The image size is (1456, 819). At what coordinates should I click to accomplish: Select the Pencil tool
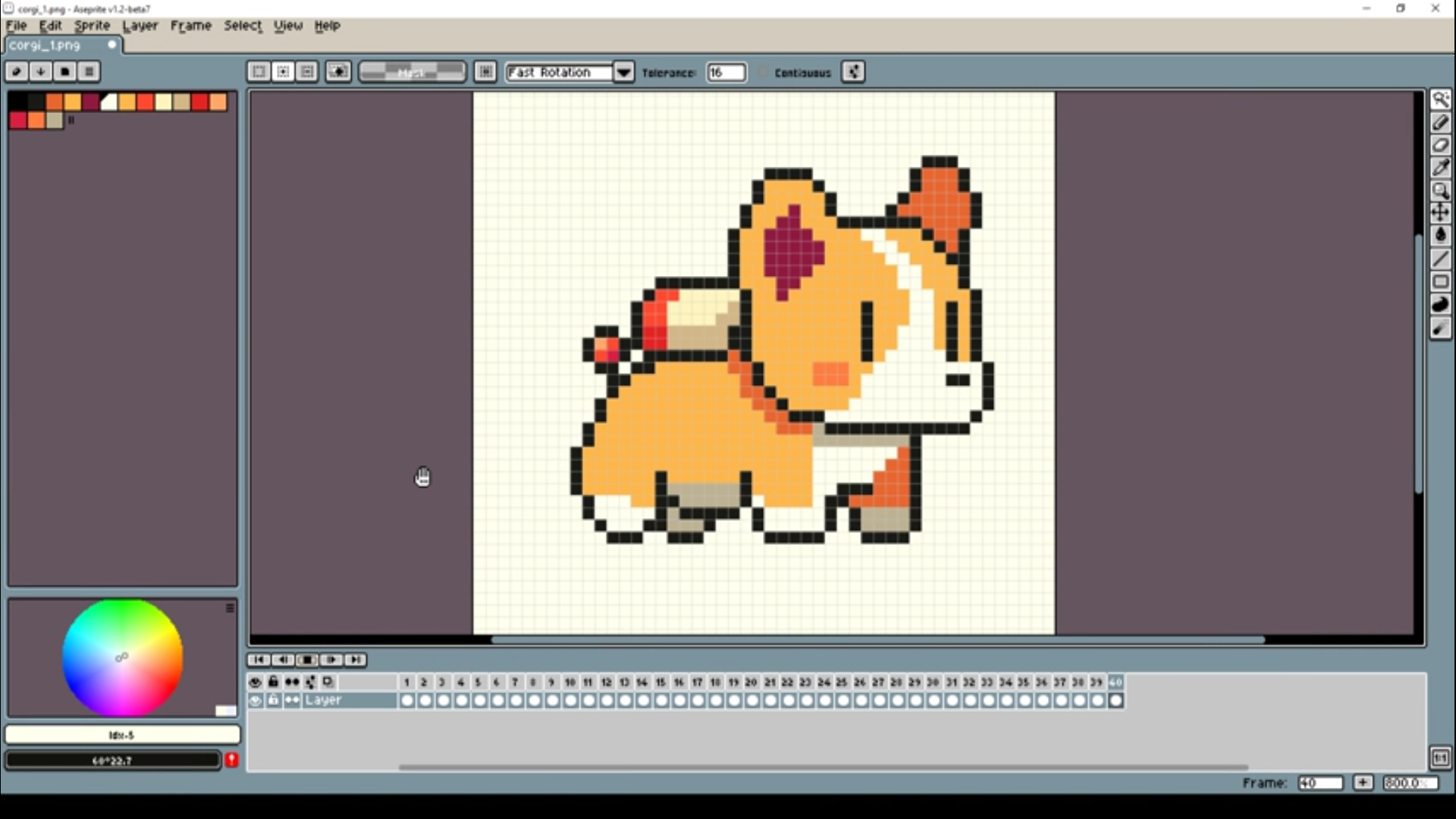(x=1440, y=122)
